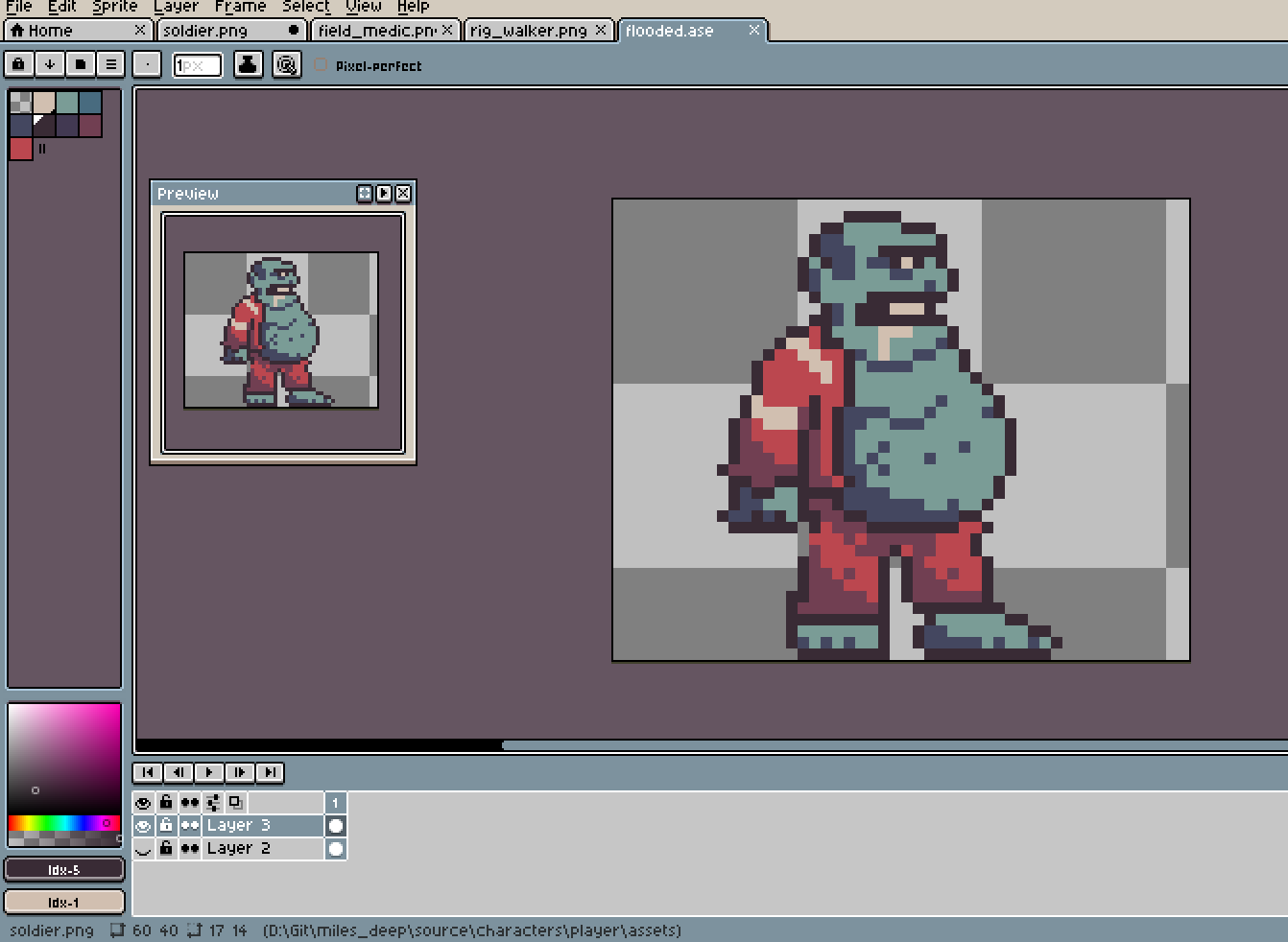
Task: Pick the beige palette swatch
Action: 44,102
